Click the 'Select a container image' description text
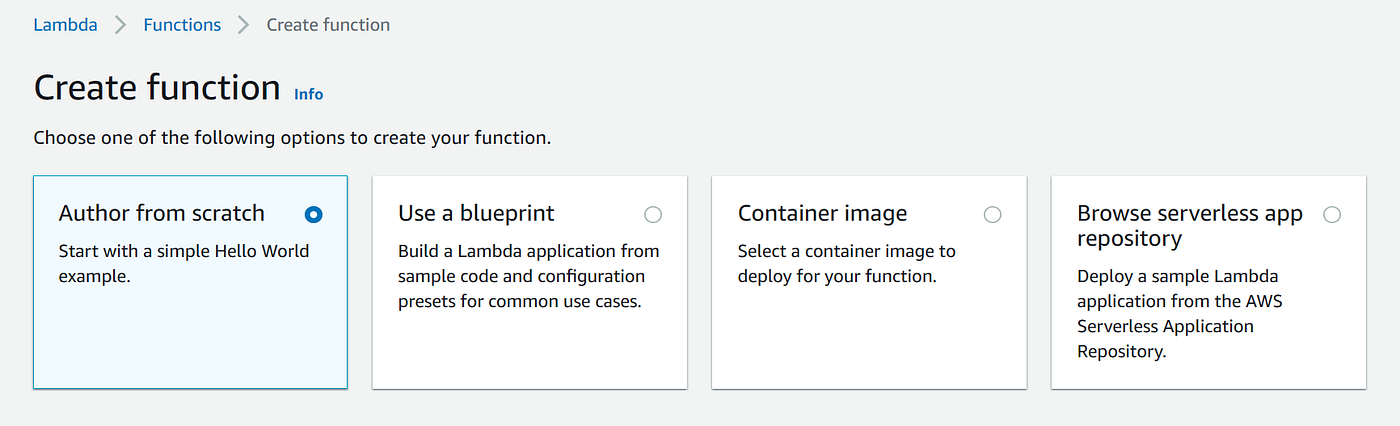Image resolution: width=1400 pixels, height=426 pixels. (846, 263)
